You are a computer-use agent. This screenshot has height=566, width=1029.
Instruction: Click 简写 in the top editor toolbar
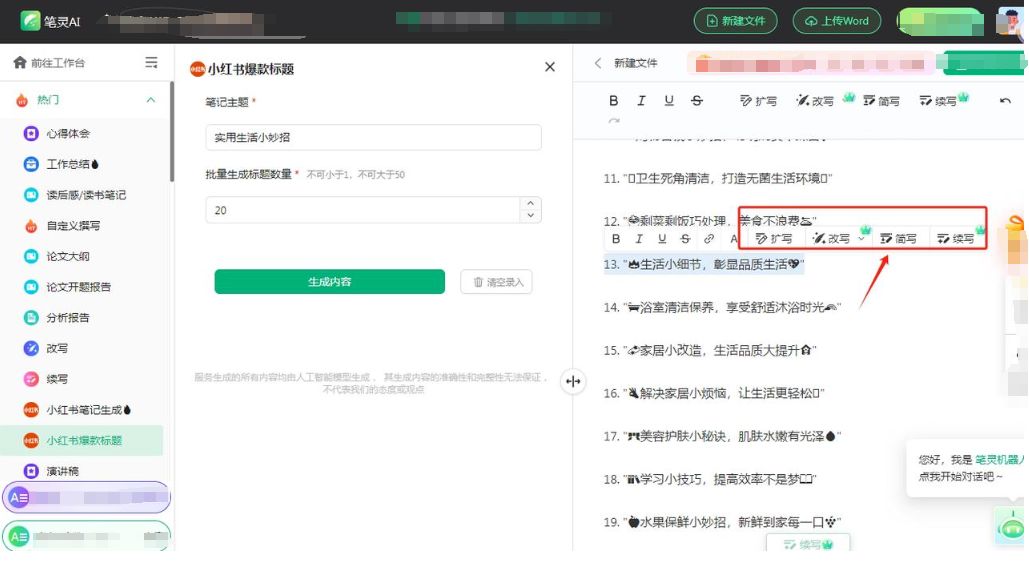[881, 100]
